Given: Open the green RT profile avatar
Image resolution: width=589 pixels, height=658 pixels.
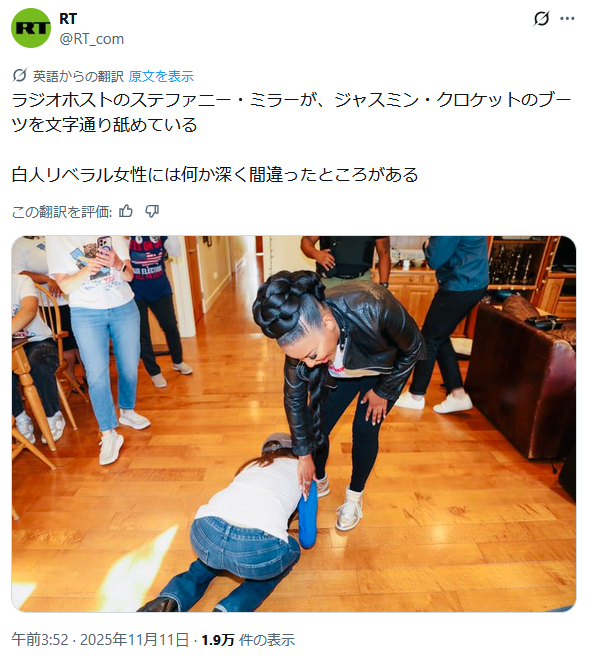Looking at the screenshot, I should [31, 28].
